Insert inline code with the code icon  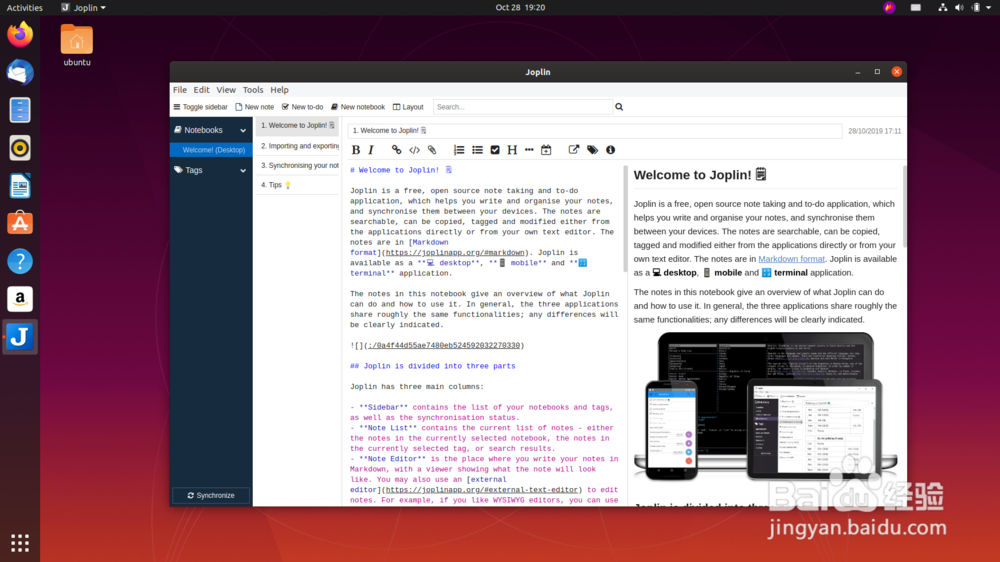point(415,150)
